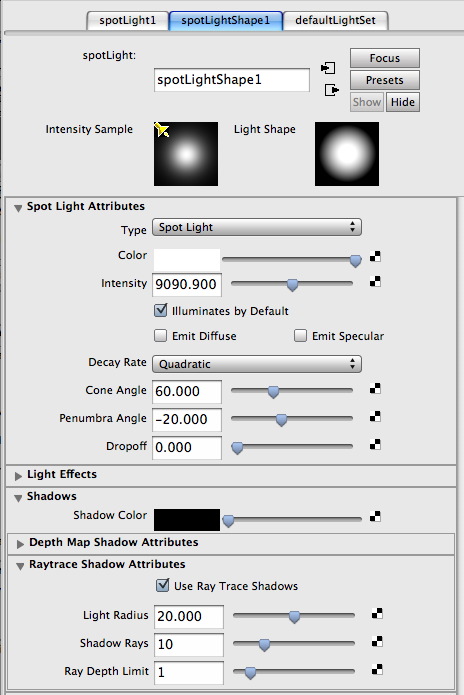Click the Focus button

[385, 58]
